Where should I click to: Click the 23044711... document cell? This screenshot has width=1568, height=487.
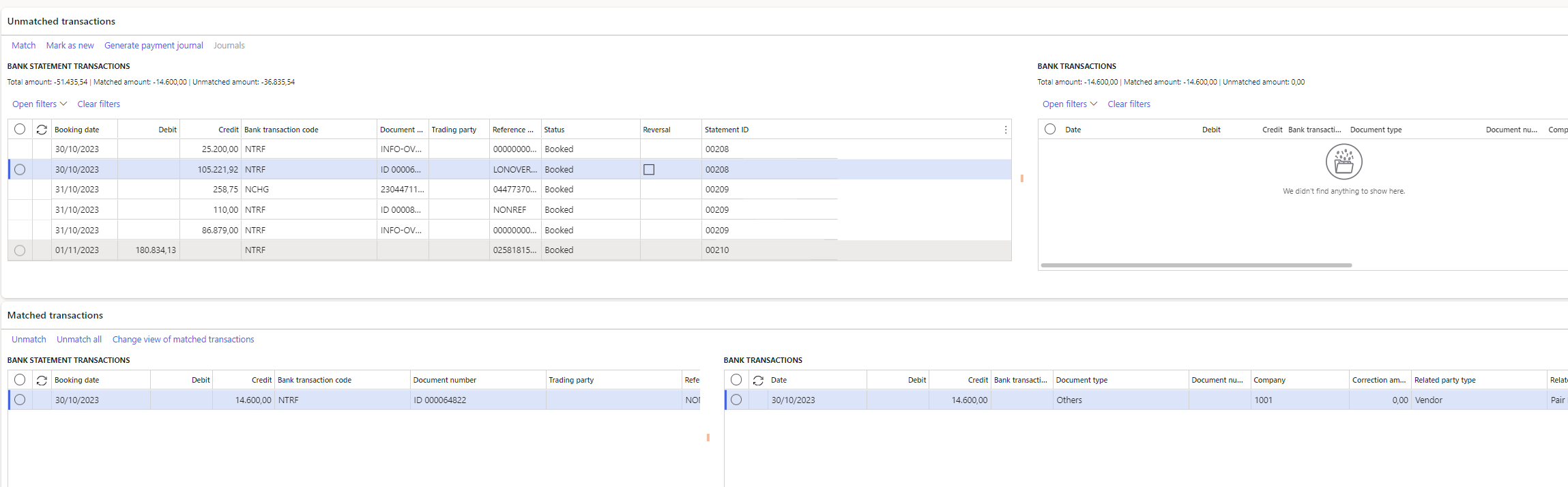click(x=403, y=189)
